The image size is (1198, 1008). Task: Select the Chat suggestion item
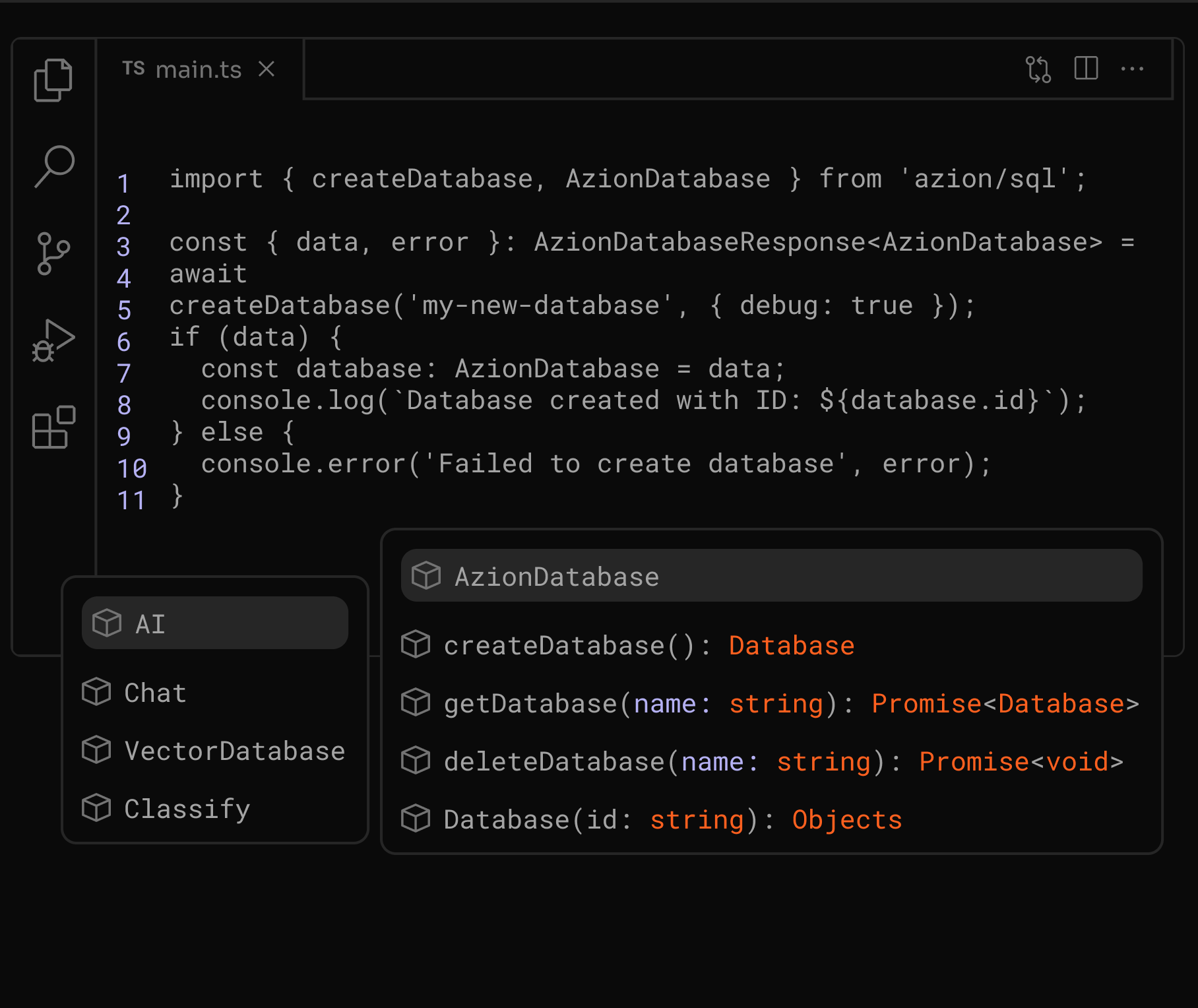[215, 693]
